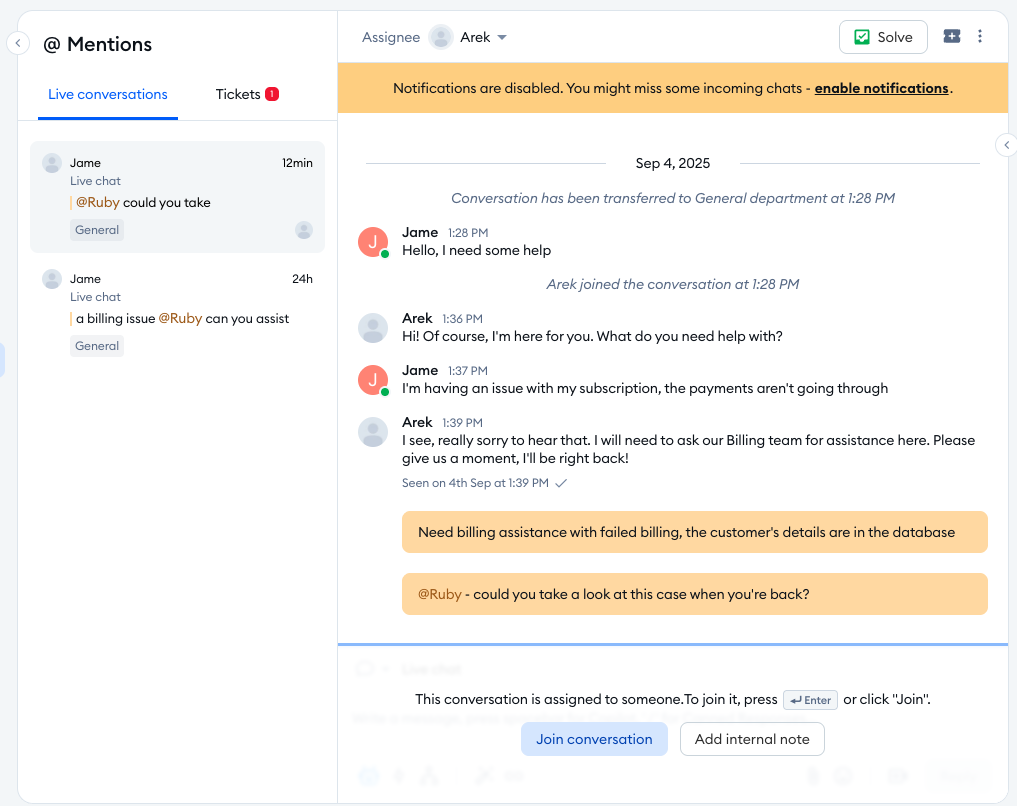Click the General tag on the 24h conversation

[97, 346]
